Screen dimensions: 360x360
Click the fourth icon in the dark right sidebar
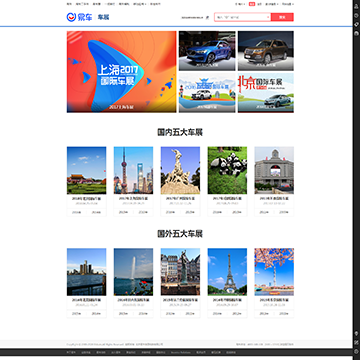[x=356, y=33]
